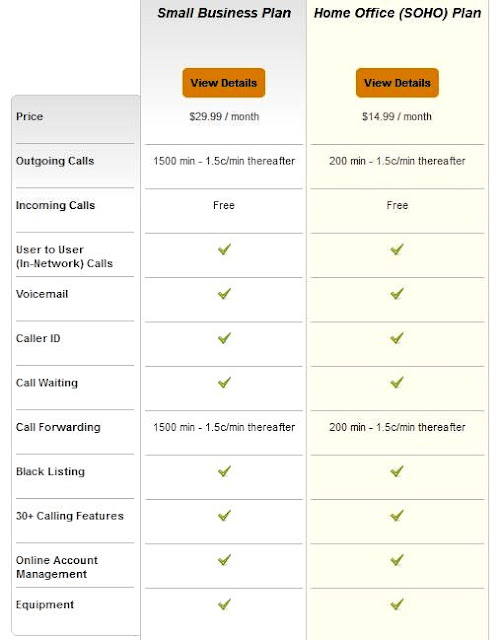This screenshot has width=501, height=640.
Task: Click Caller ID checkmark for Small Business Plan
Action: pyautogui.click(x=224, y=338)
